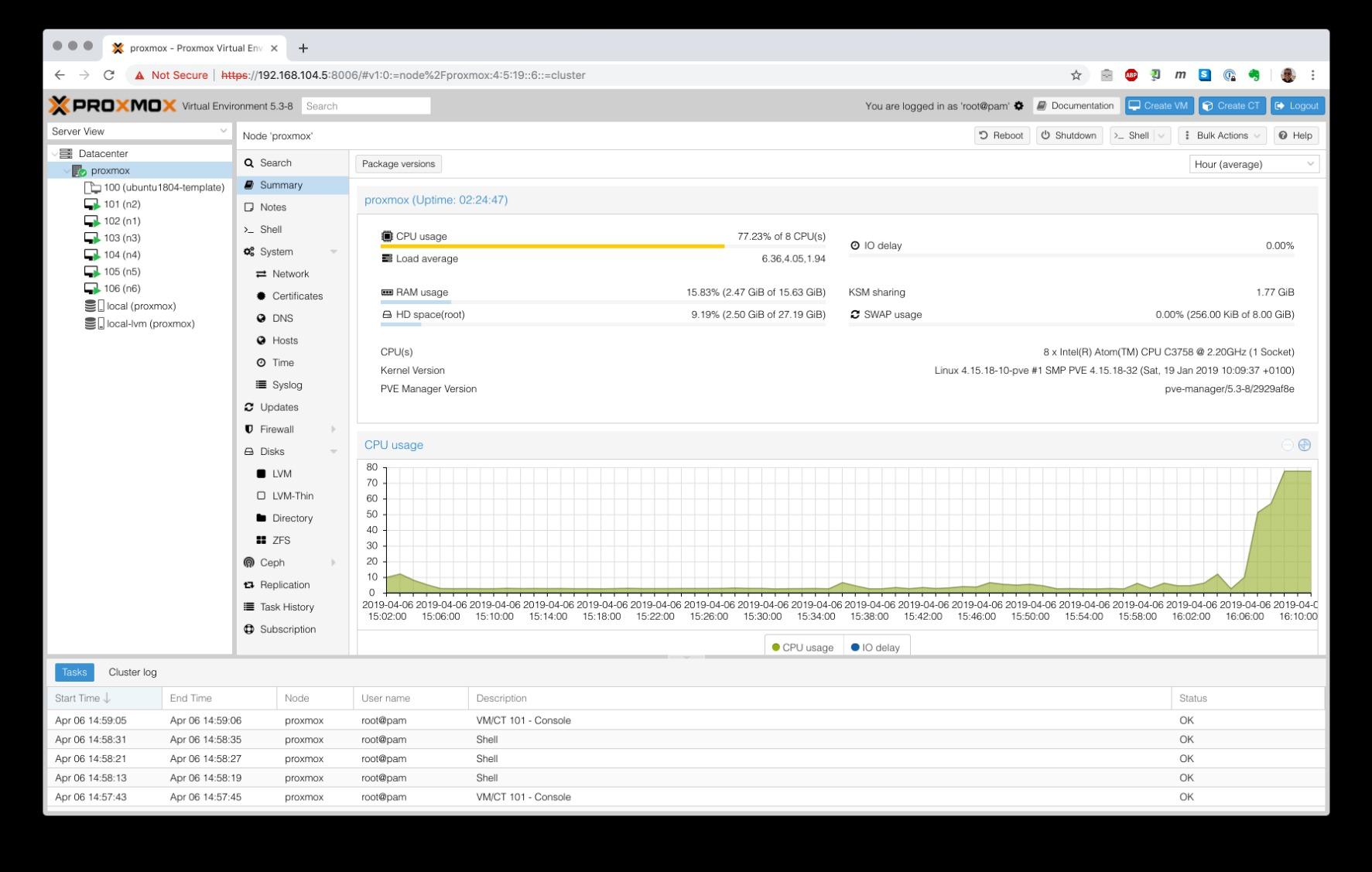Toggle CPU usage series in chart legend
This screenshot has width=1372, height=872.
802,648
